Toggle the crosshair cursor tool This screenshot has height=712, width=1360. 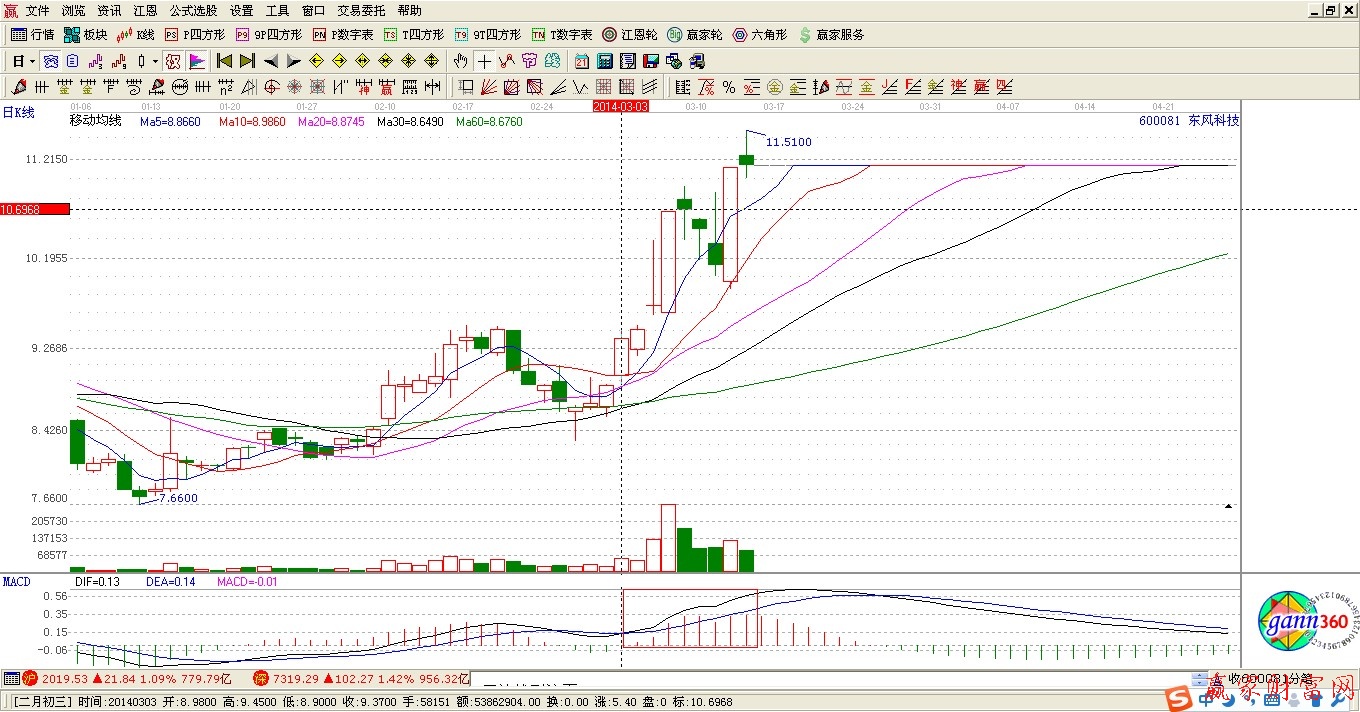click(484, 61)
